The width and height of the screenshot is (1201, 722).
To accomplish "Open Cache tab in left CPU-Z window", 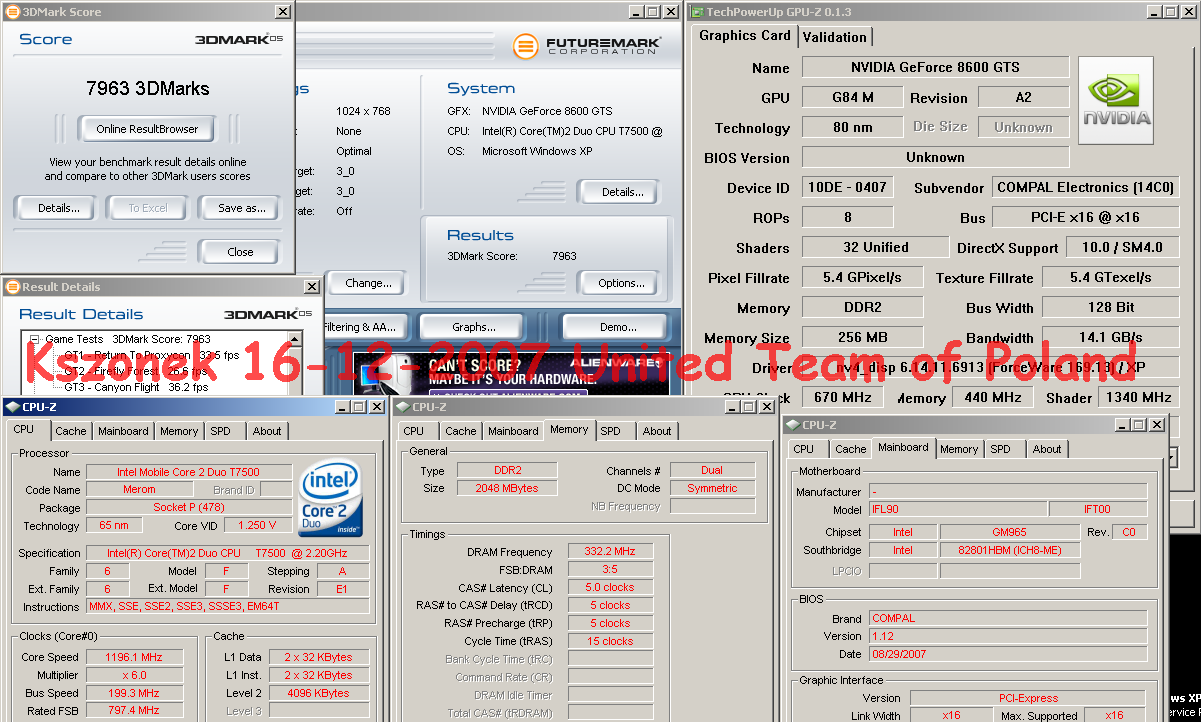I will pyautogui.click(x=71, y=431).
